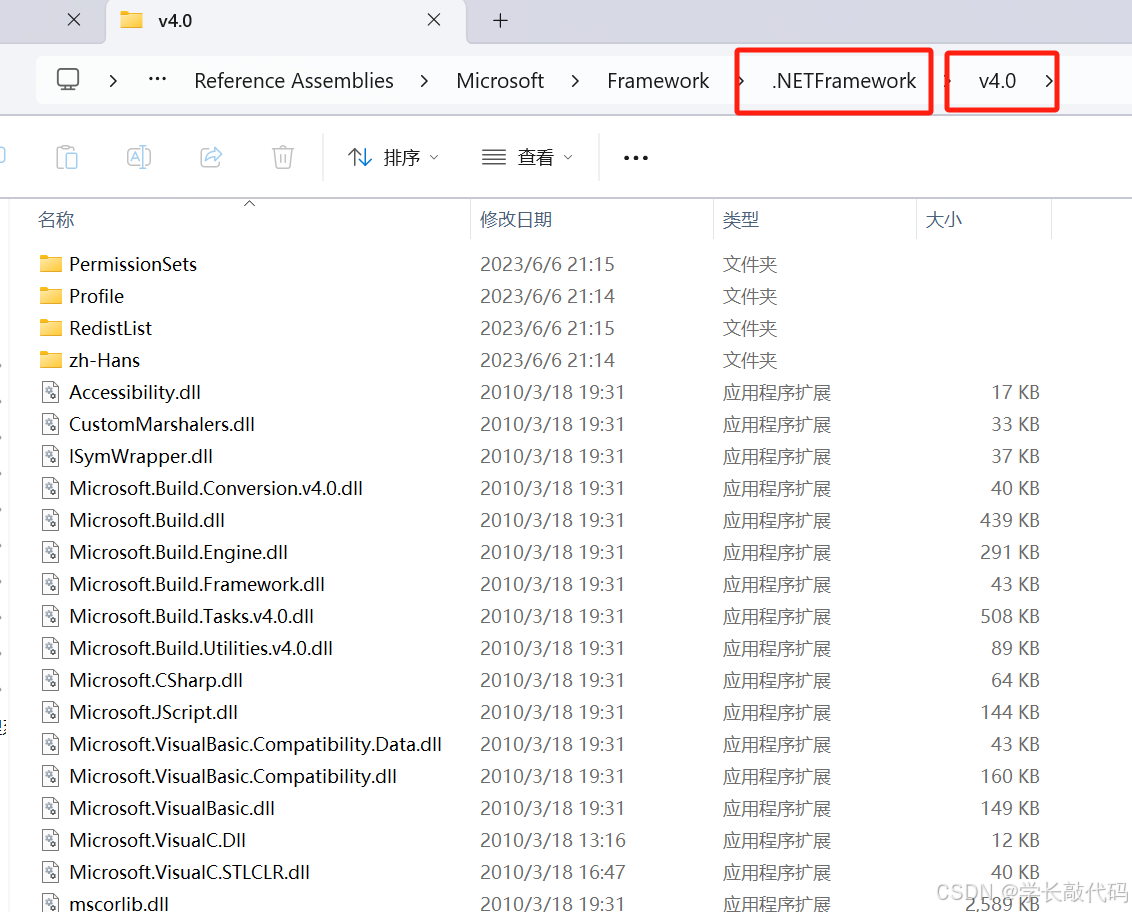Add a new tab with plus button
1132x912 pixels.
[x=500, y=21]
